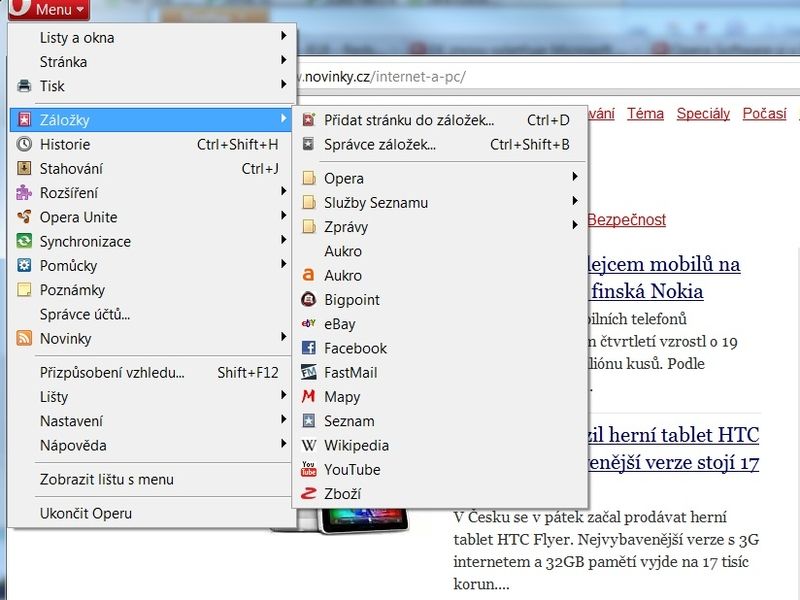Click the red Zboží favicon
This screenshot has height=600, width=800.
click(309, 494)
